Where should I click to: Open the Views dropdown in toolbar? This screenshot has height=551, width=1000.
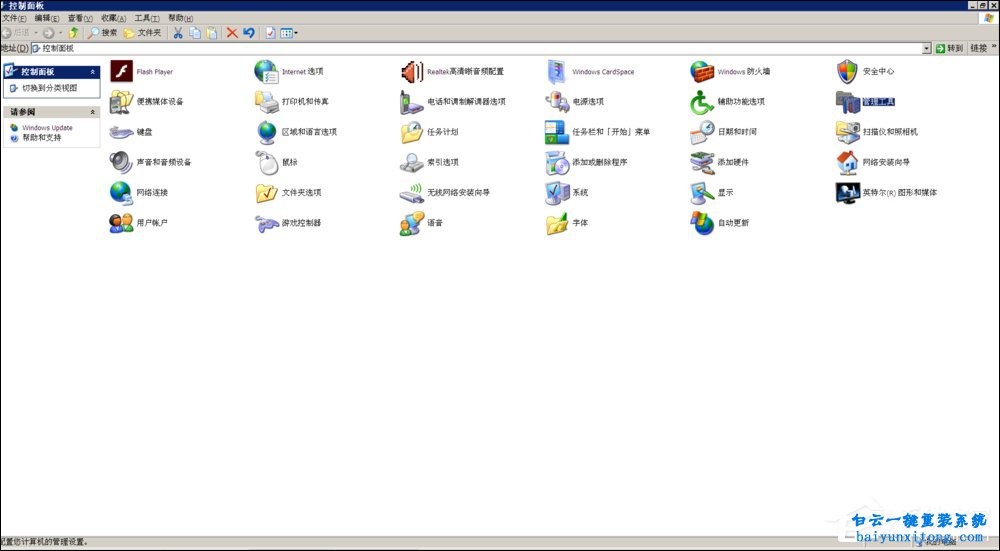288,33
